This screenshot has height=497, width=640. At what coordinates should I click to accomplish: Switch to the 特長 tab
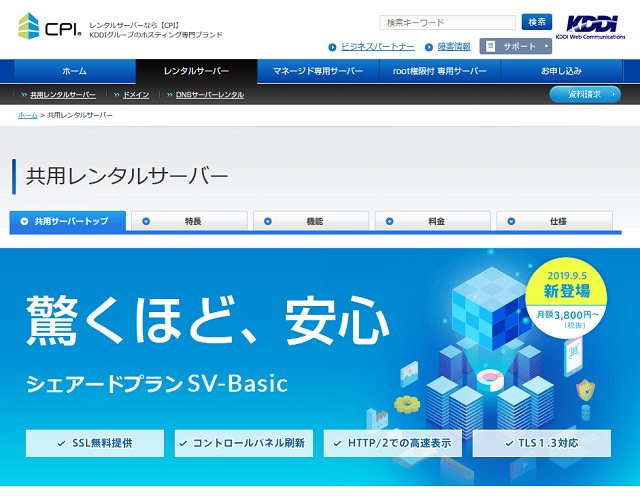[189, 221]
